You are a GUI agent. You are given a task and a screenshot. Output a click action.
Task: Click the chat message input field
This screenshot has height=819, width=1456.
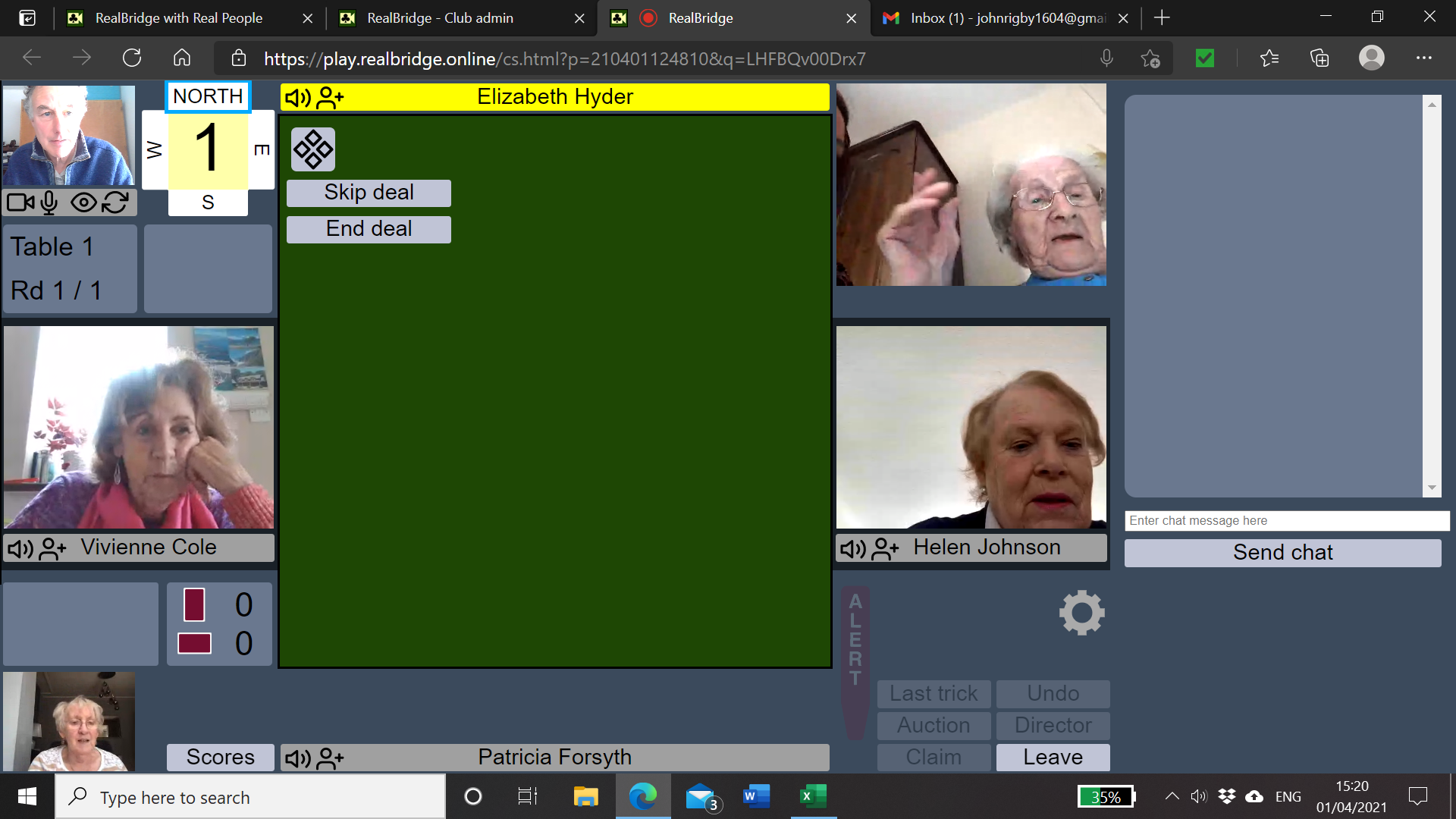pos(1286,521)
